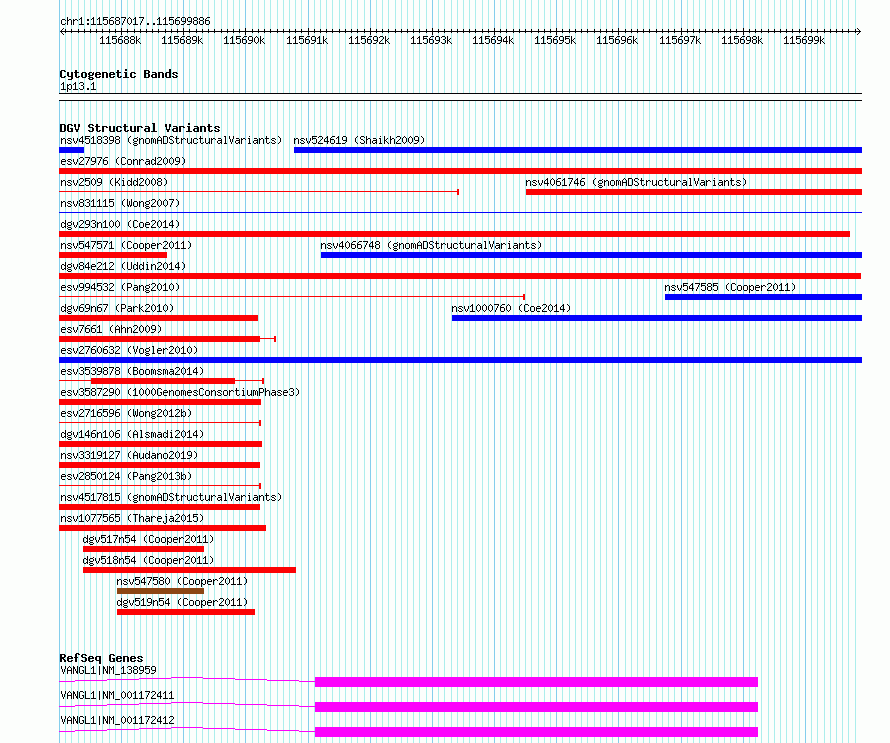This screenshot has width=890, height=743.
Task: Open dgv519n54 (Cooper2011) label
Action: pyautogui.click(x=182, y=602)
